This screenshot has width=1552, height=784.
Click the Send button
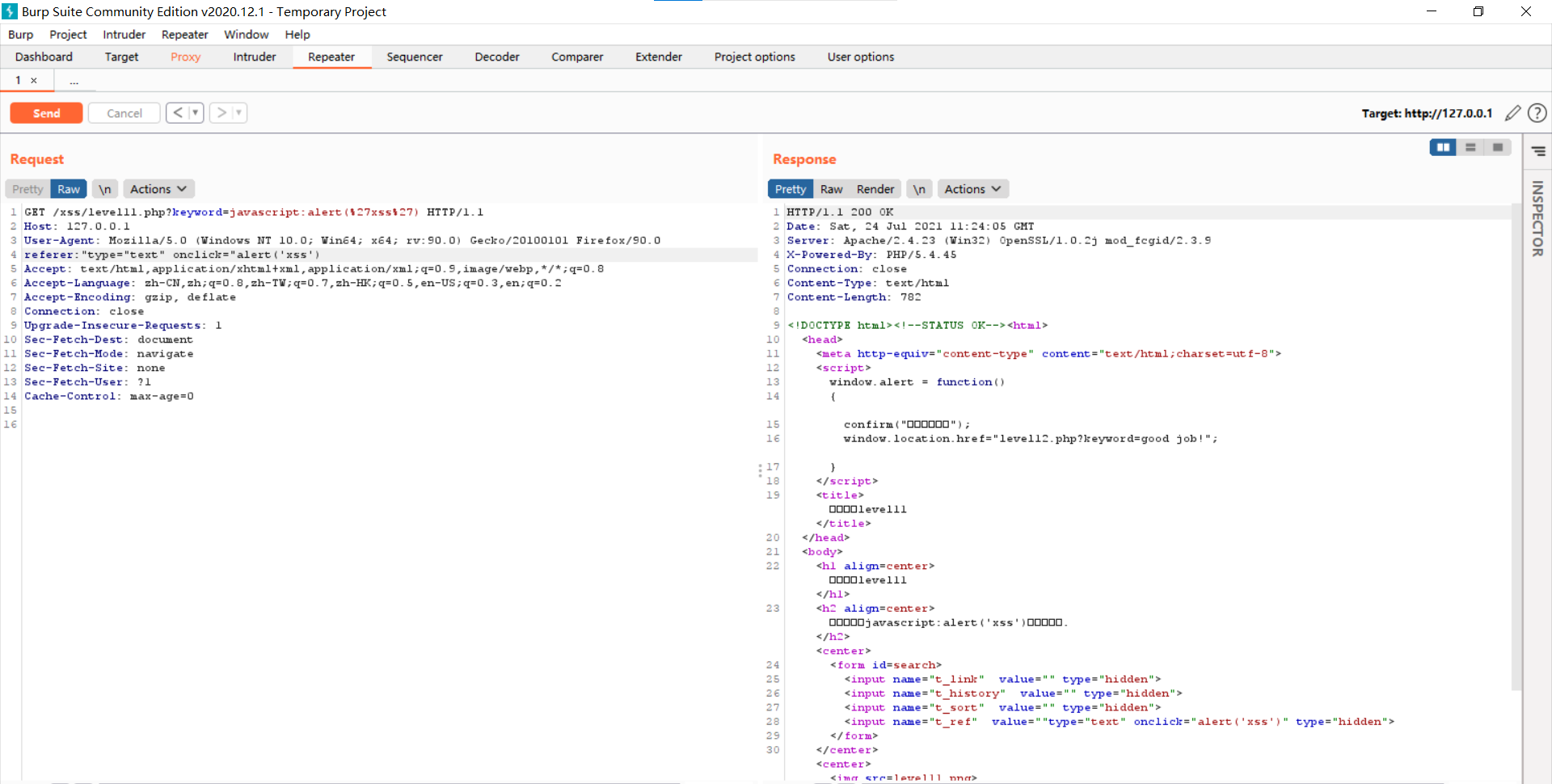tap(45, 112)
